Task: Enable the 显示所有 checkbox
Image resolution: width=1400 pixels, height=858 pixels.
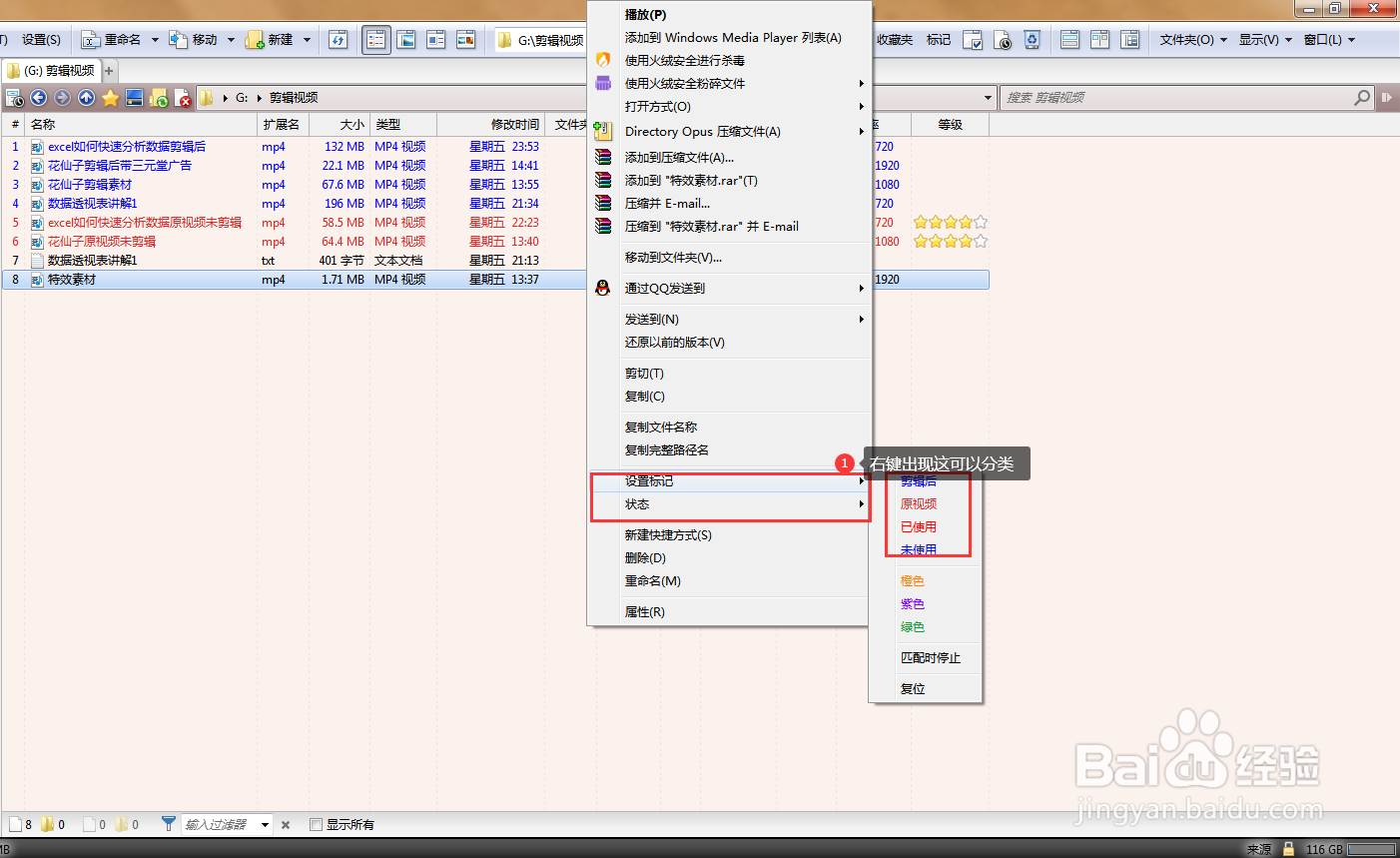Action: [x=318, y=824]
